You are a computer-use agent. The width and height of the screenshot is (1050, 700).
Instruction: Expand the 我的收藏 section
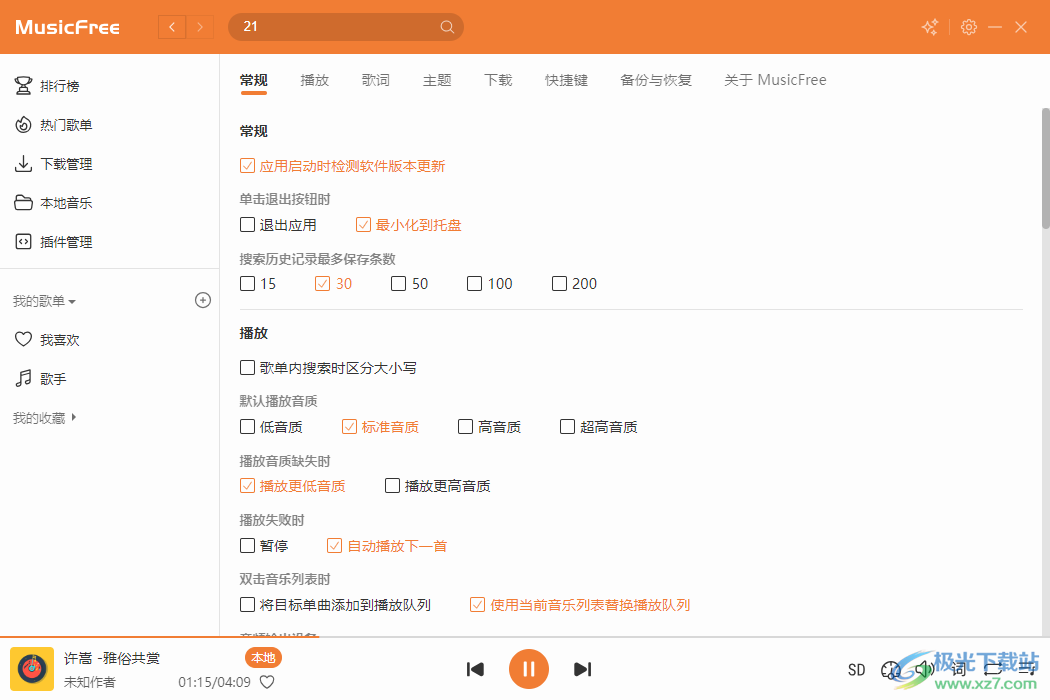pyautogui.click(x=44, y=417)
